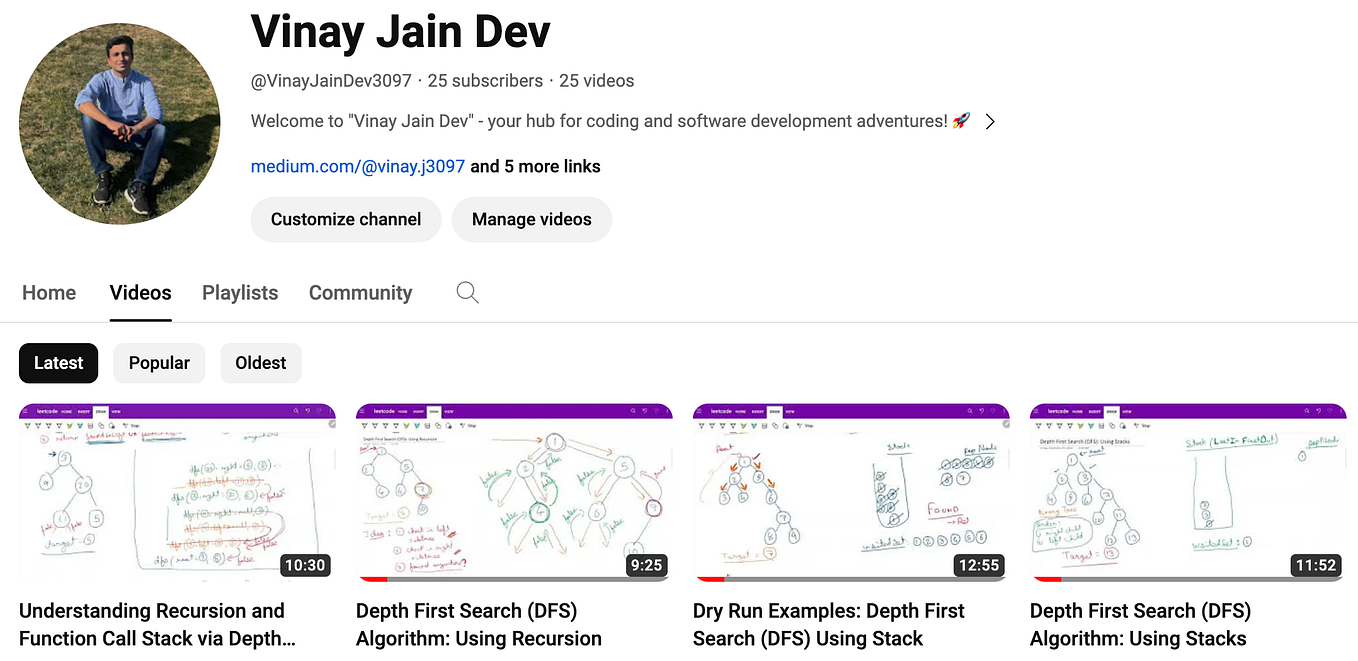The height and width of the screenshot is (661, 1358).
Task: Switch to the Playlists tab
Action: point(239,292)
